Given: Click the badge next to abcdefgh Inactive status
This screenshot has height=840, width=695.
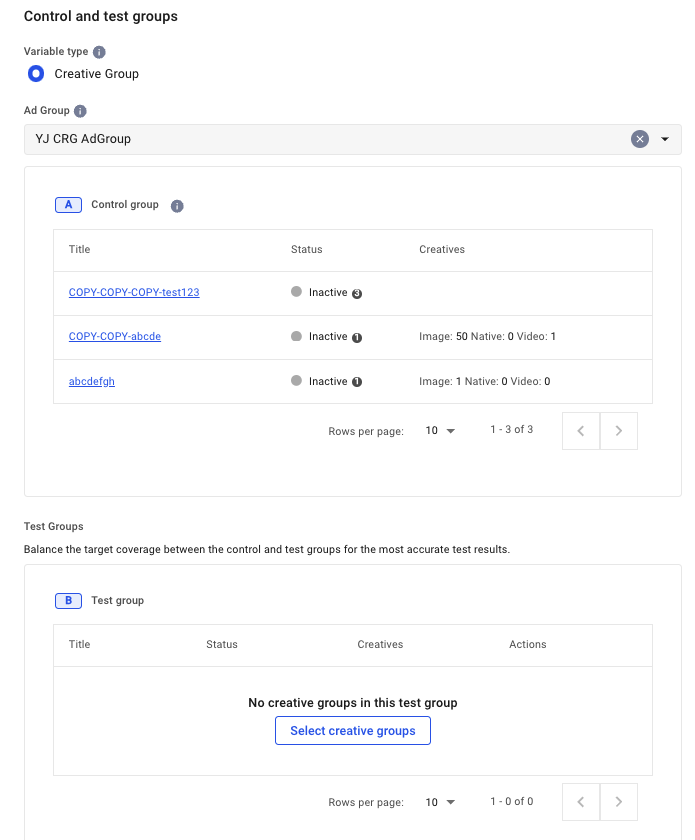Looking at the screenshot, I should [x=357, y=382].
